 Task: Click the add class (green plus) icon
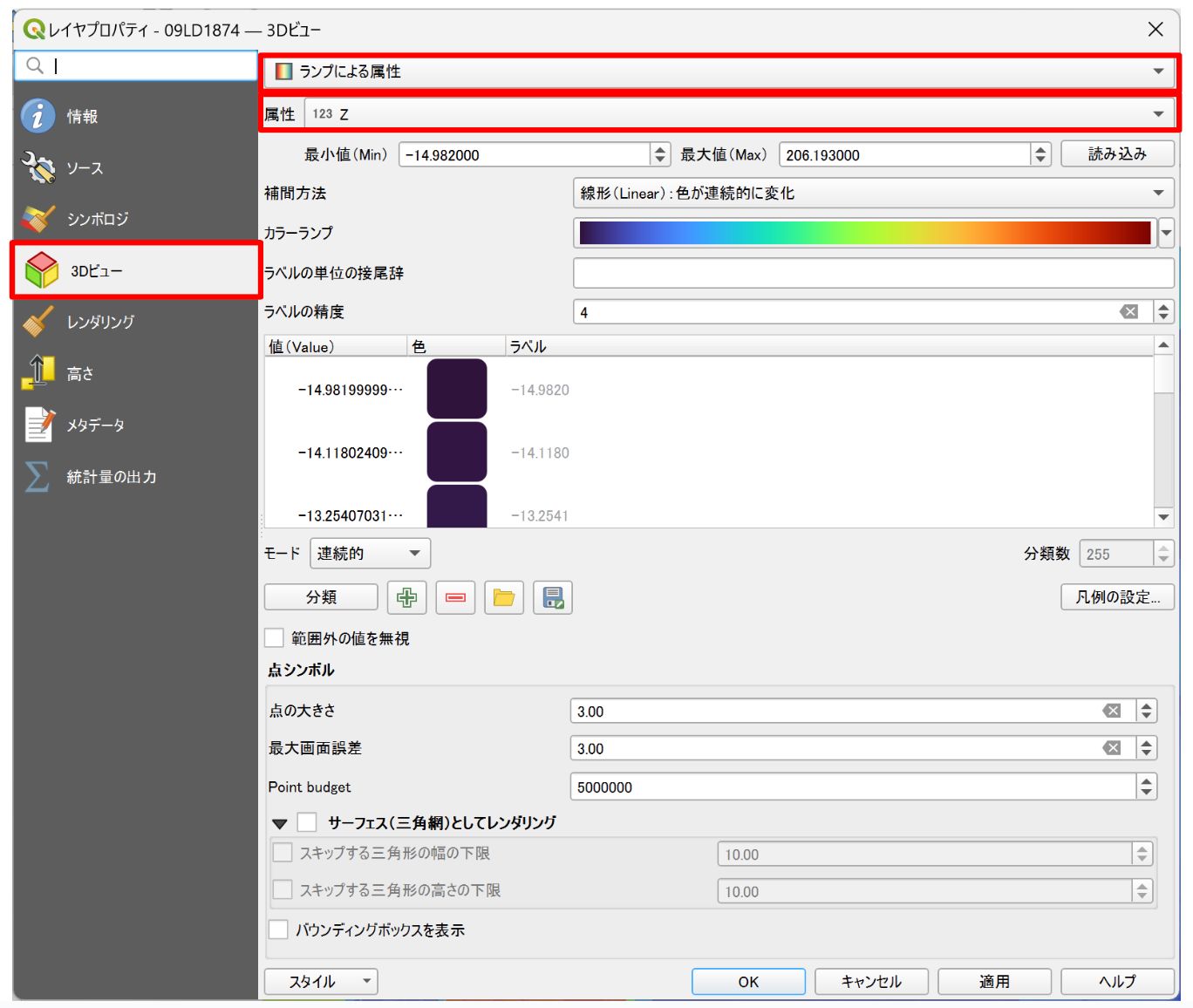pos(406,597)
